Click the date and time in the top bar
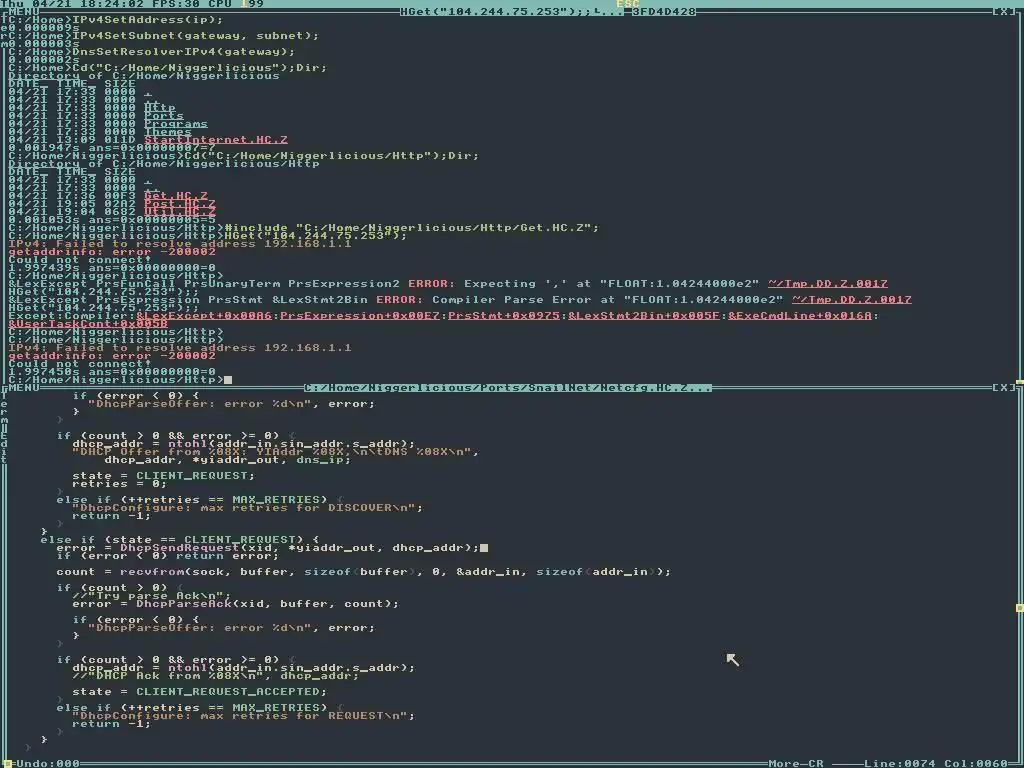 [x=72, y=4]
